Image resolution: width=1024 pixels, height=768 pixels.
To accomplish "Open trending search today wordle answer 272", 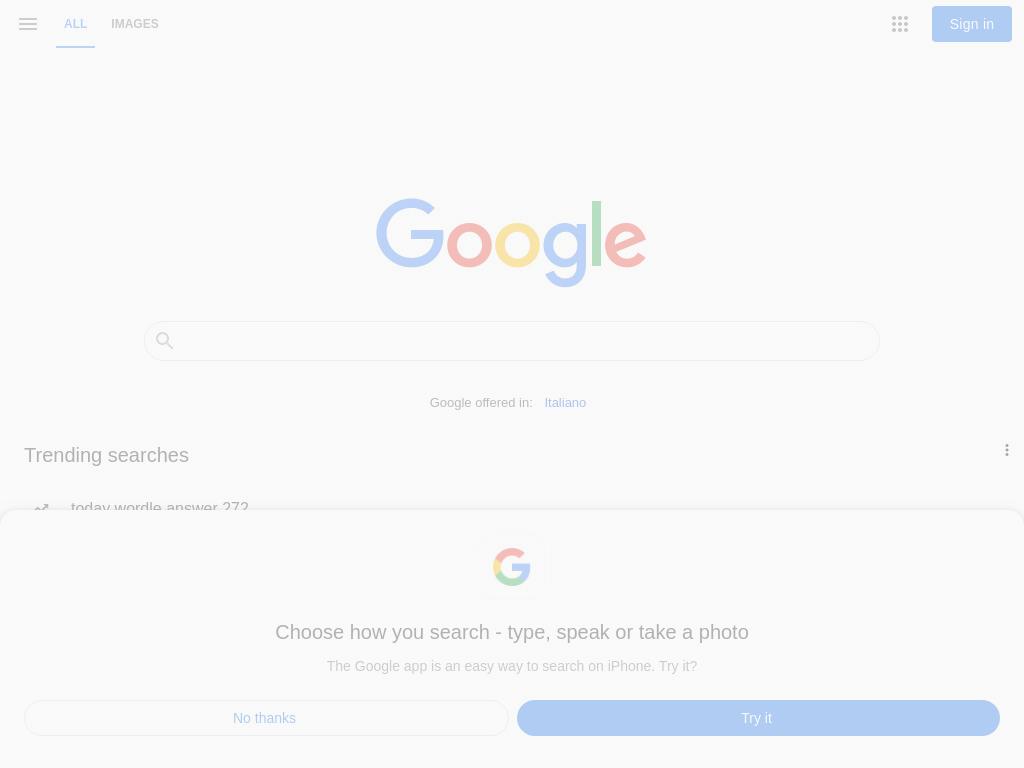I will [159, 506].
